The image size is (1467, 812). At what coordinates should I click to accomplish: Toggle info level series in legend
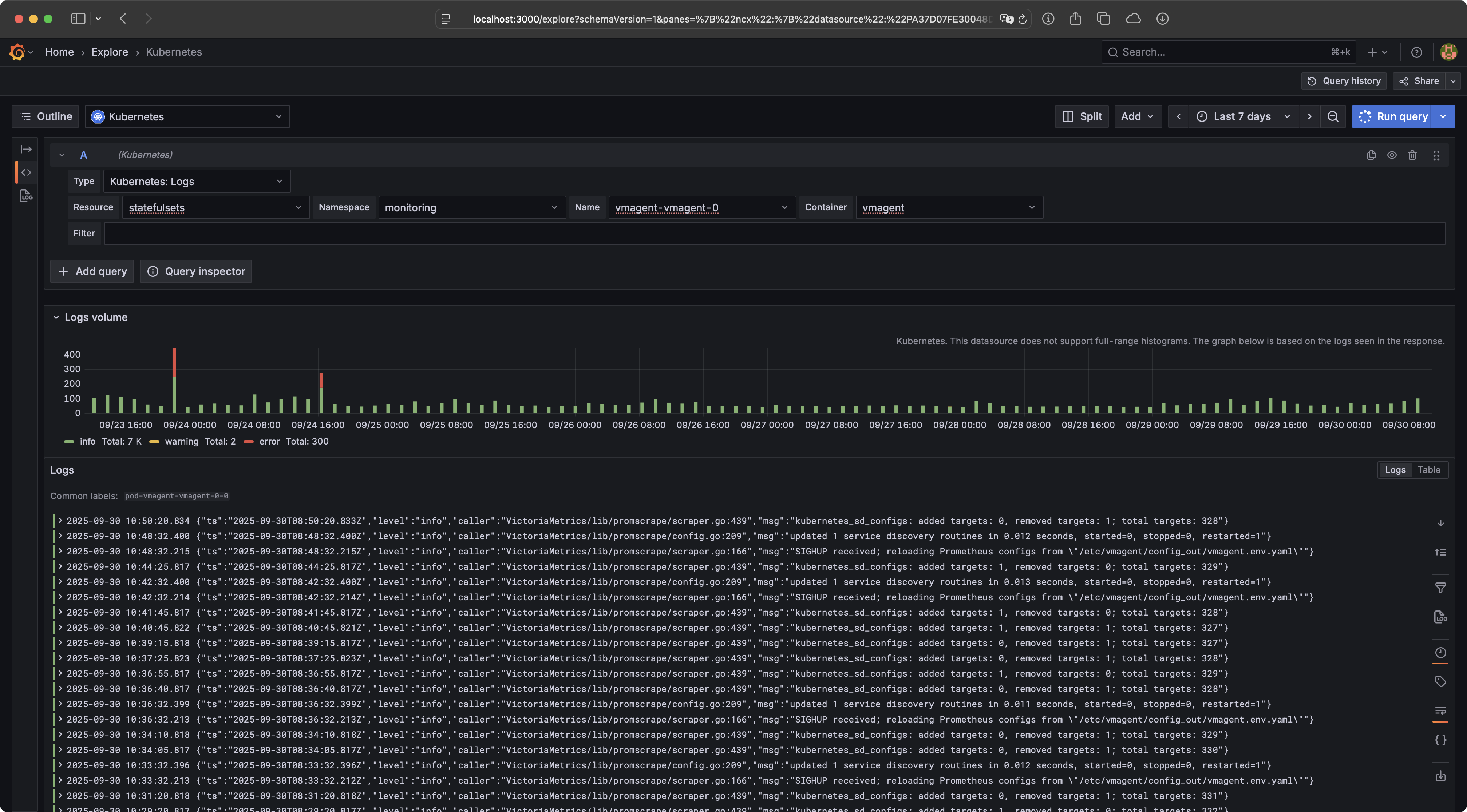tap(87, 441)
